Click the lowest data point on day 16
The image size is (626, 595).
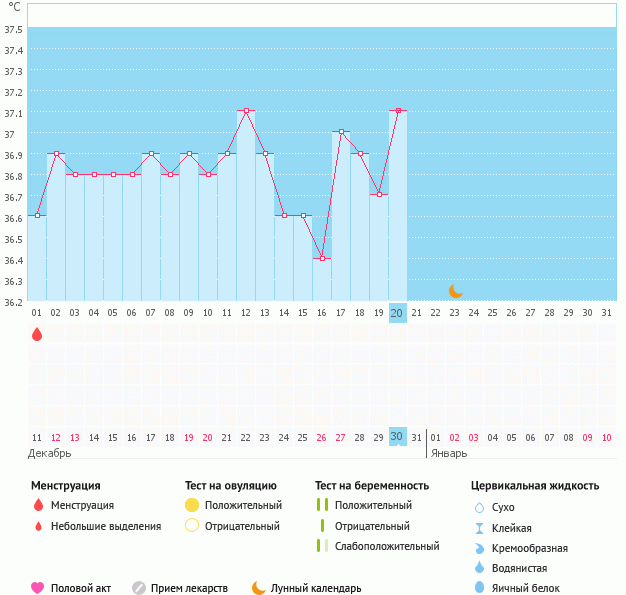point(322,258)
